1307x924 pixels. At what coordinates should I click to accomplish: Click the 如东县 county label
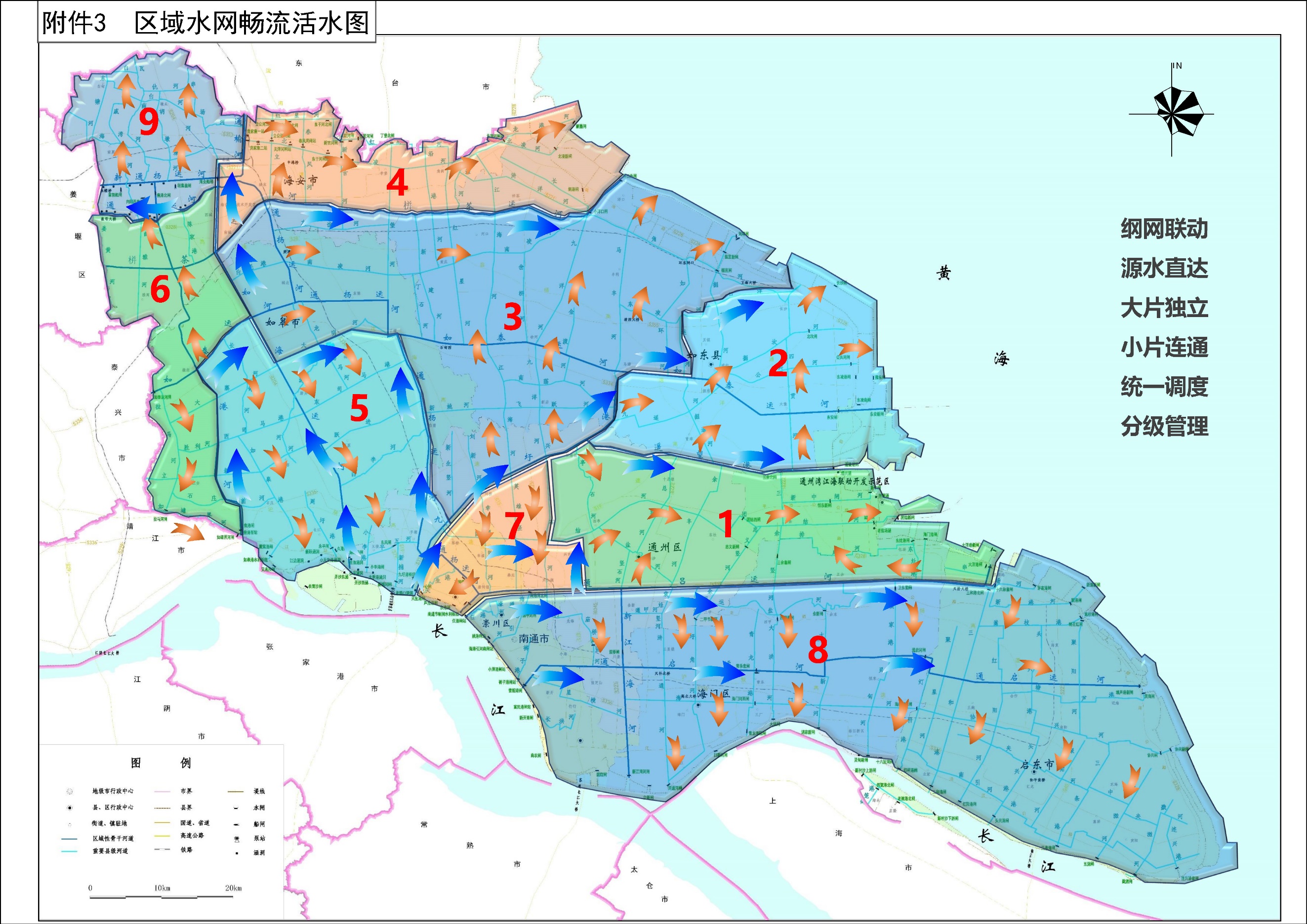[705, 356]
